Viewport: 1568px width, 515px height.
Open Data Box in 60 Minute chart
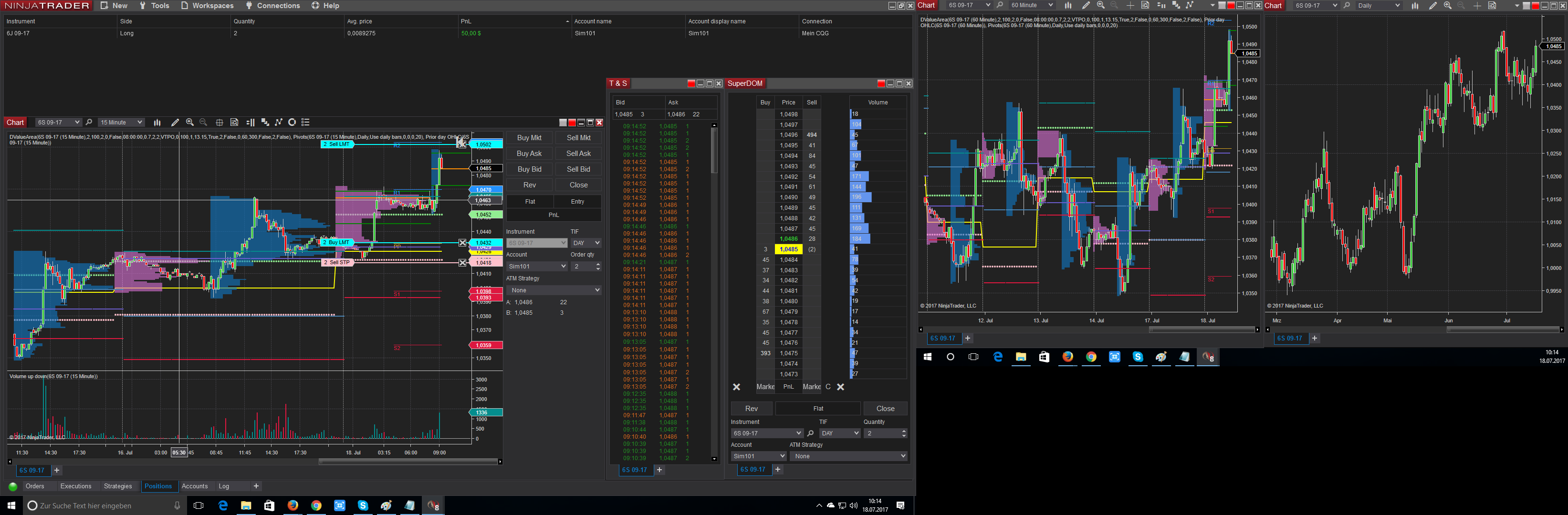[1145, 5]
